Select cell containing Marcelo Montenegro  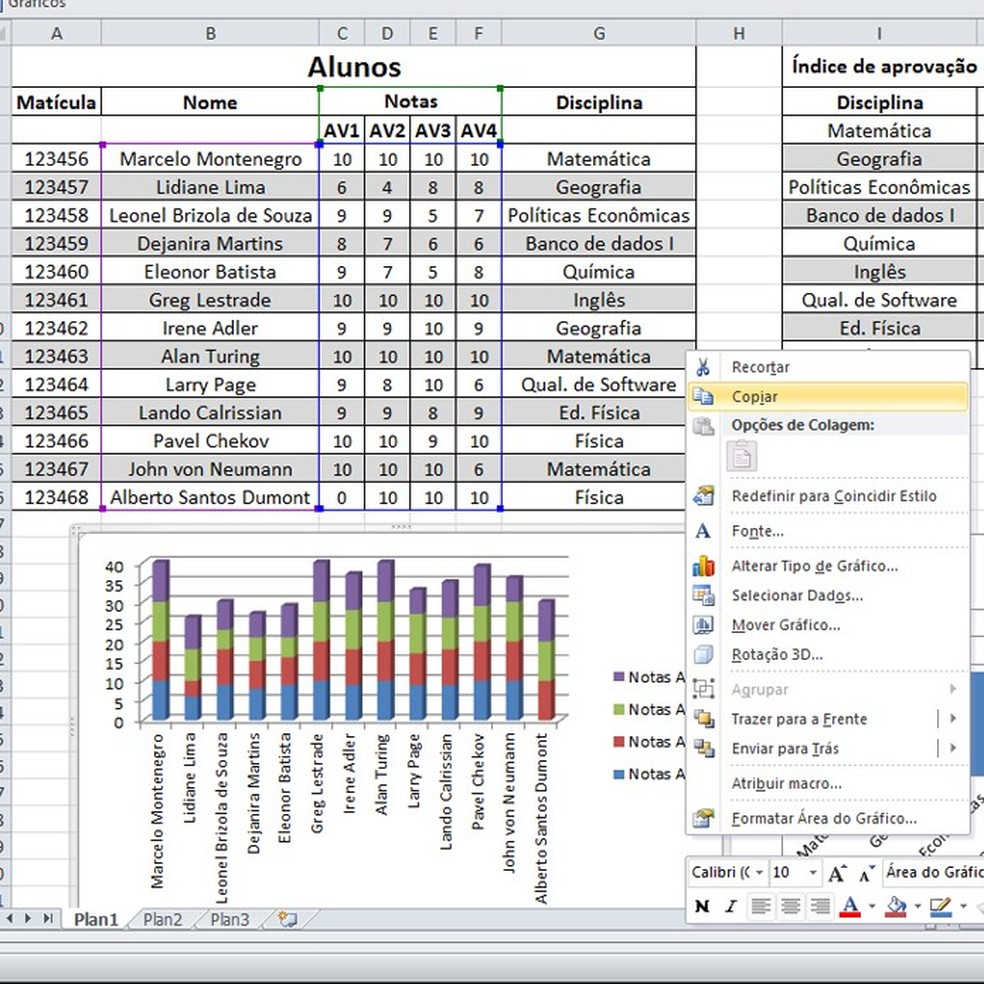[210, 159]
